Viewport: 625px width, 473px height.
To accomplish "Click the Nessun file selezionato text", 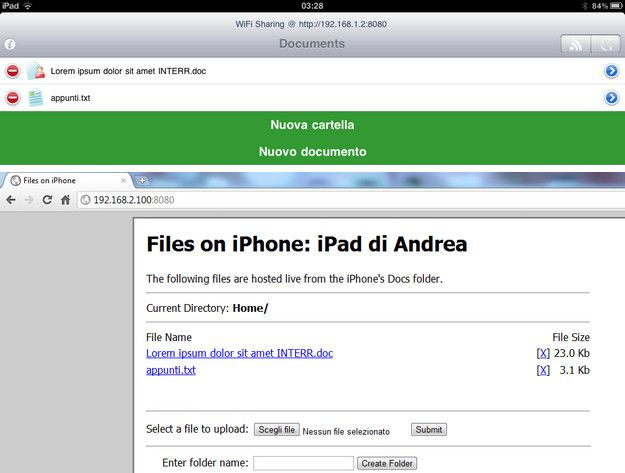I will [346, 432].
